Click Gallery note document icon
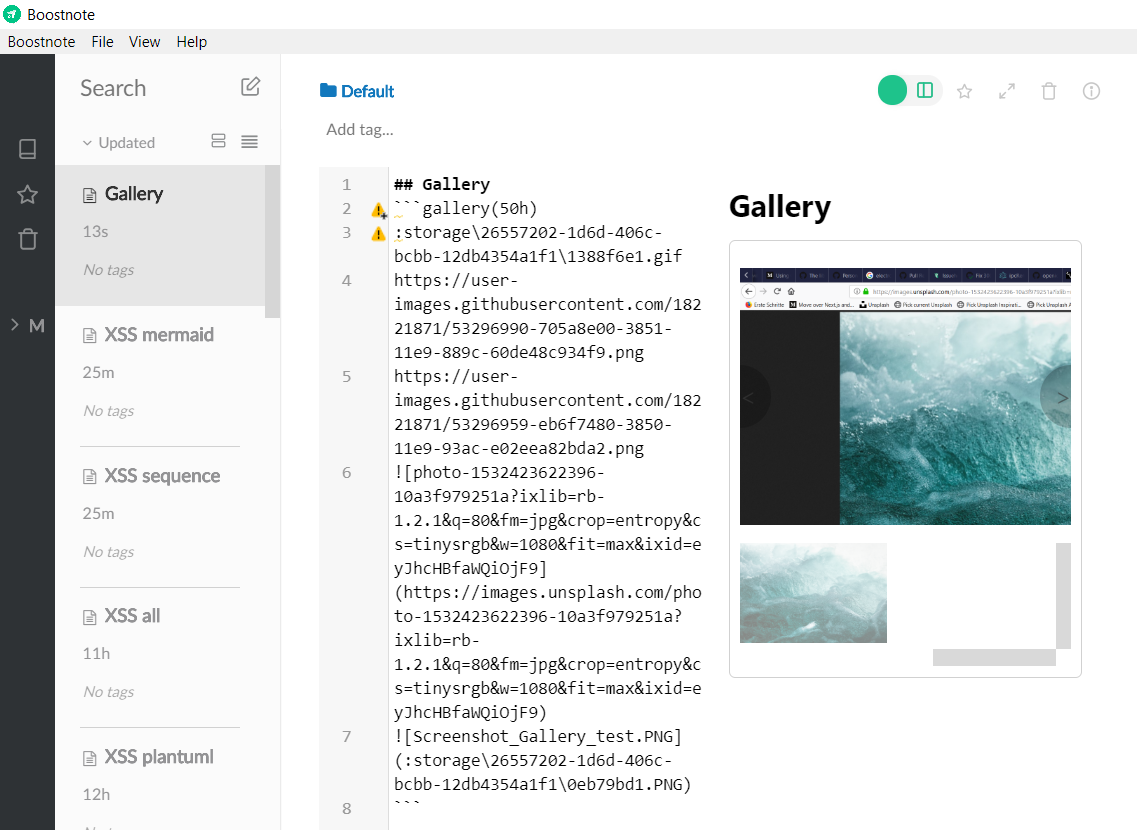The width and height of the screenshot is (1137, 830). [89, 195]
